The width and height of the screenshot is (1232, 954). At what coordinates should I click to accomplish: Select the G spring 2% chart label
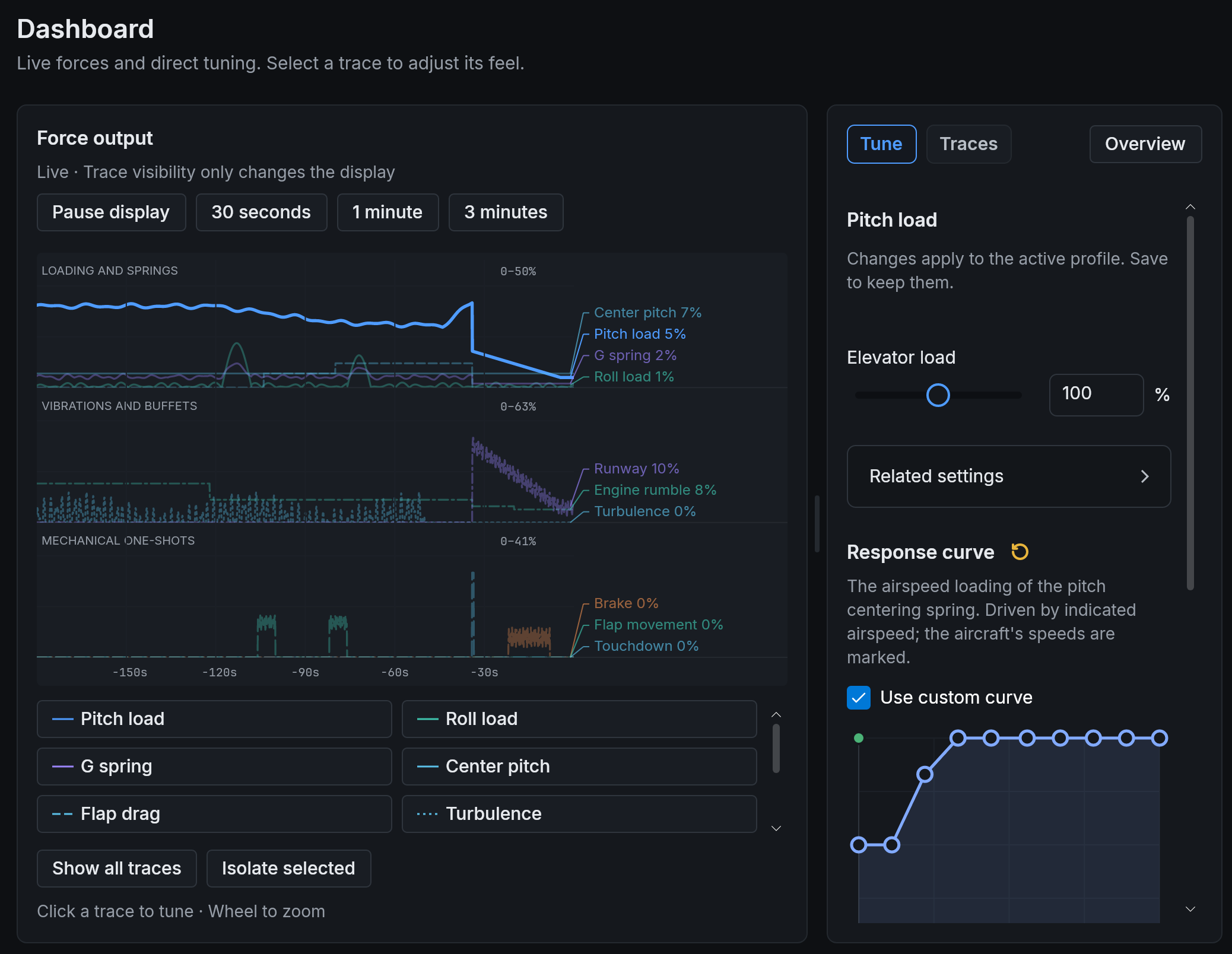[x=635, y=355]
